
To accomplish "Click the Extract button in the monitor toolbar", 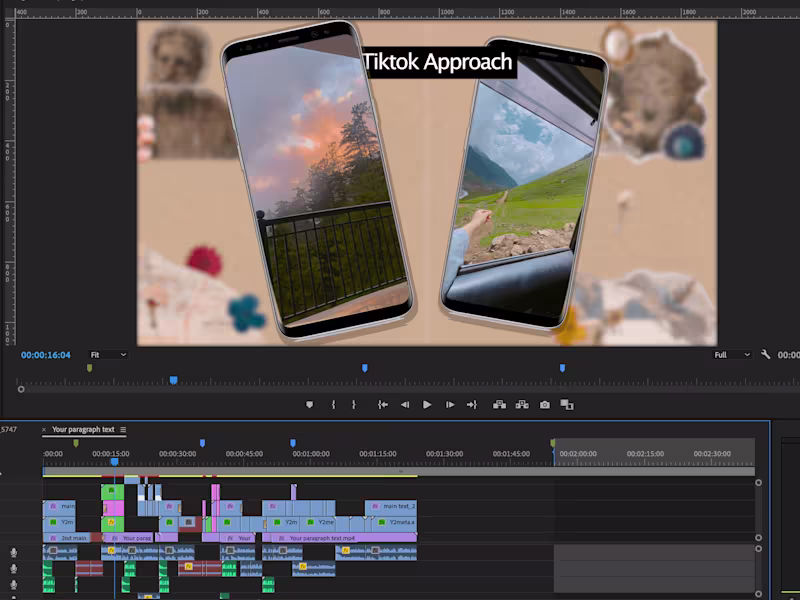I will pyautogui.click(x=522, y=405).
